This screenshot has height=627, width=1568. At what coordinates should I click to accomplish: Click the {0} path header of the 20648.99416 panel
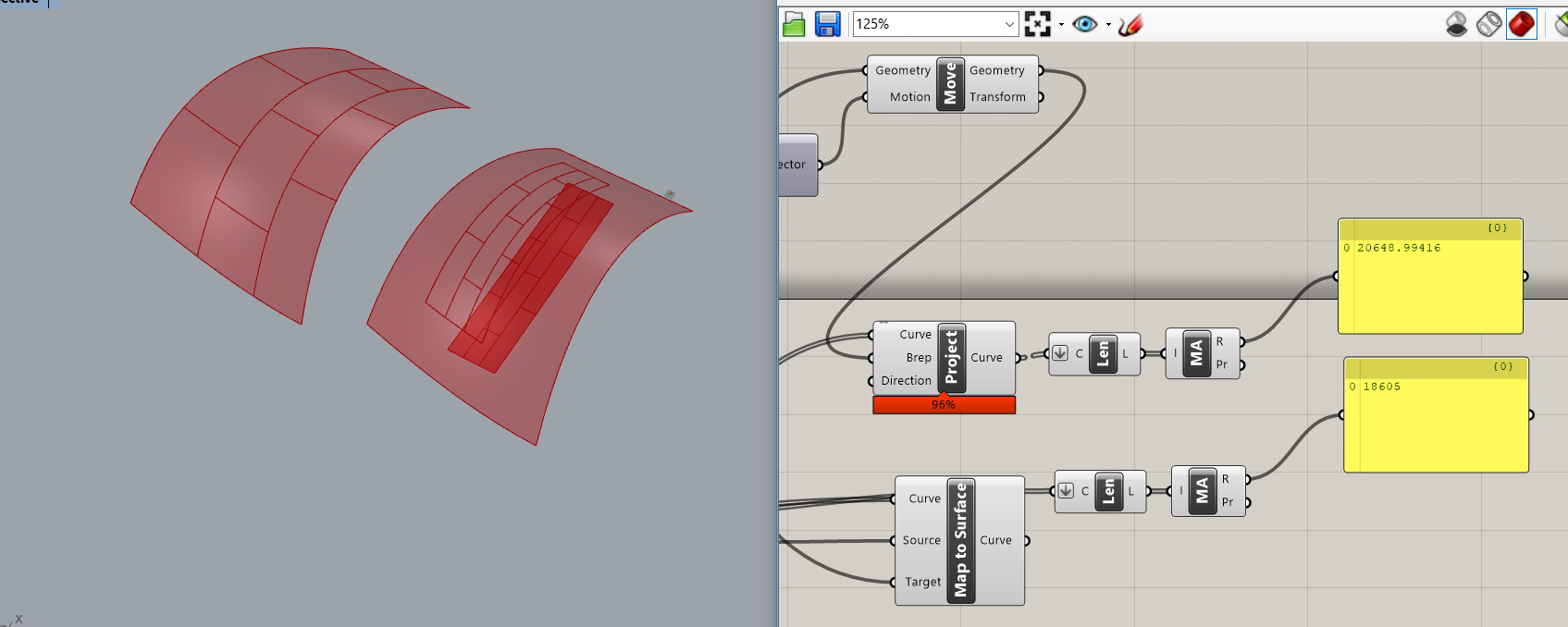point(1430,228)
